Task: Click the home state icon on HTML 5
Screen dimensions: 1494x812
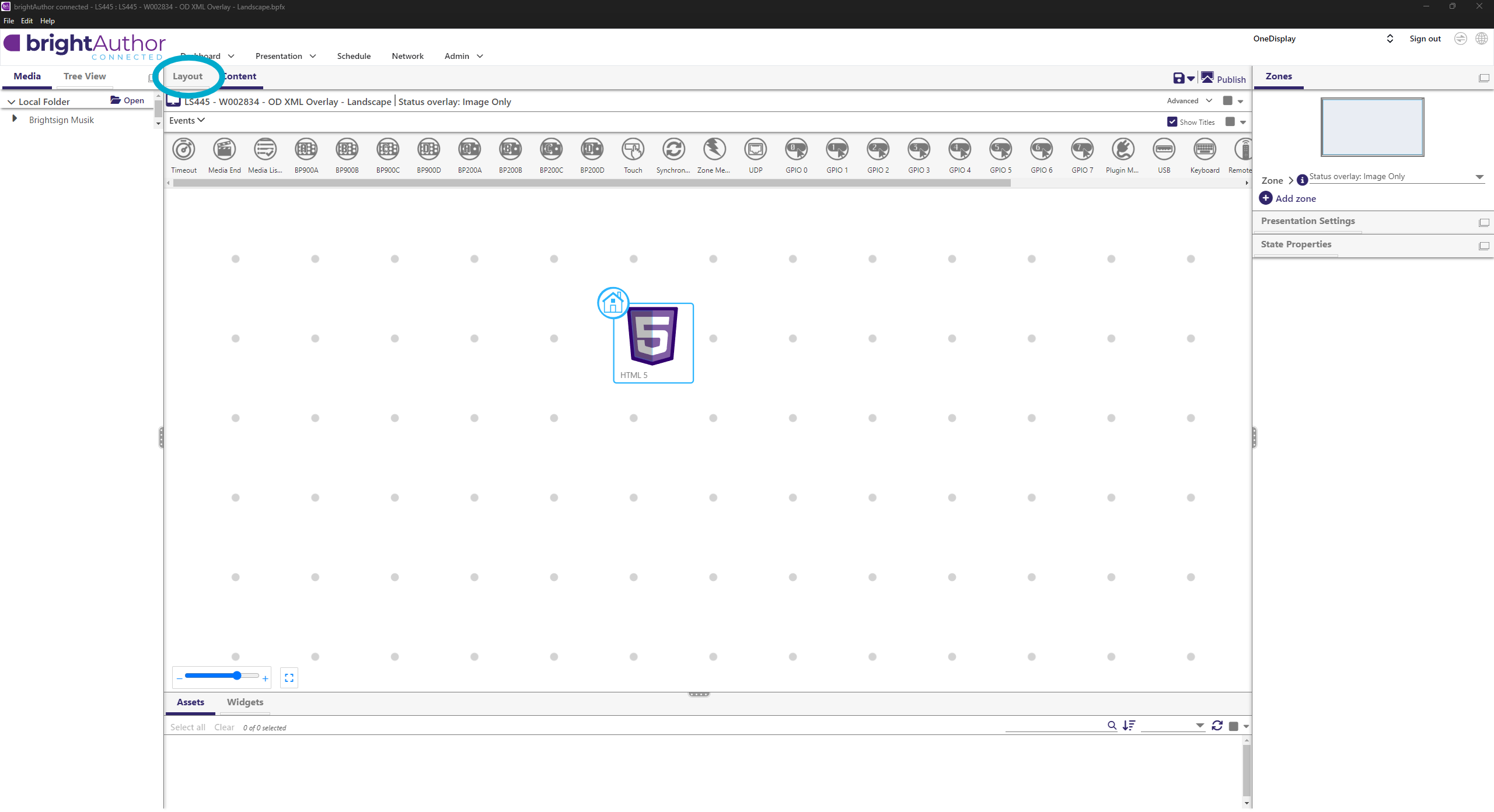Action: pos(613,303)
